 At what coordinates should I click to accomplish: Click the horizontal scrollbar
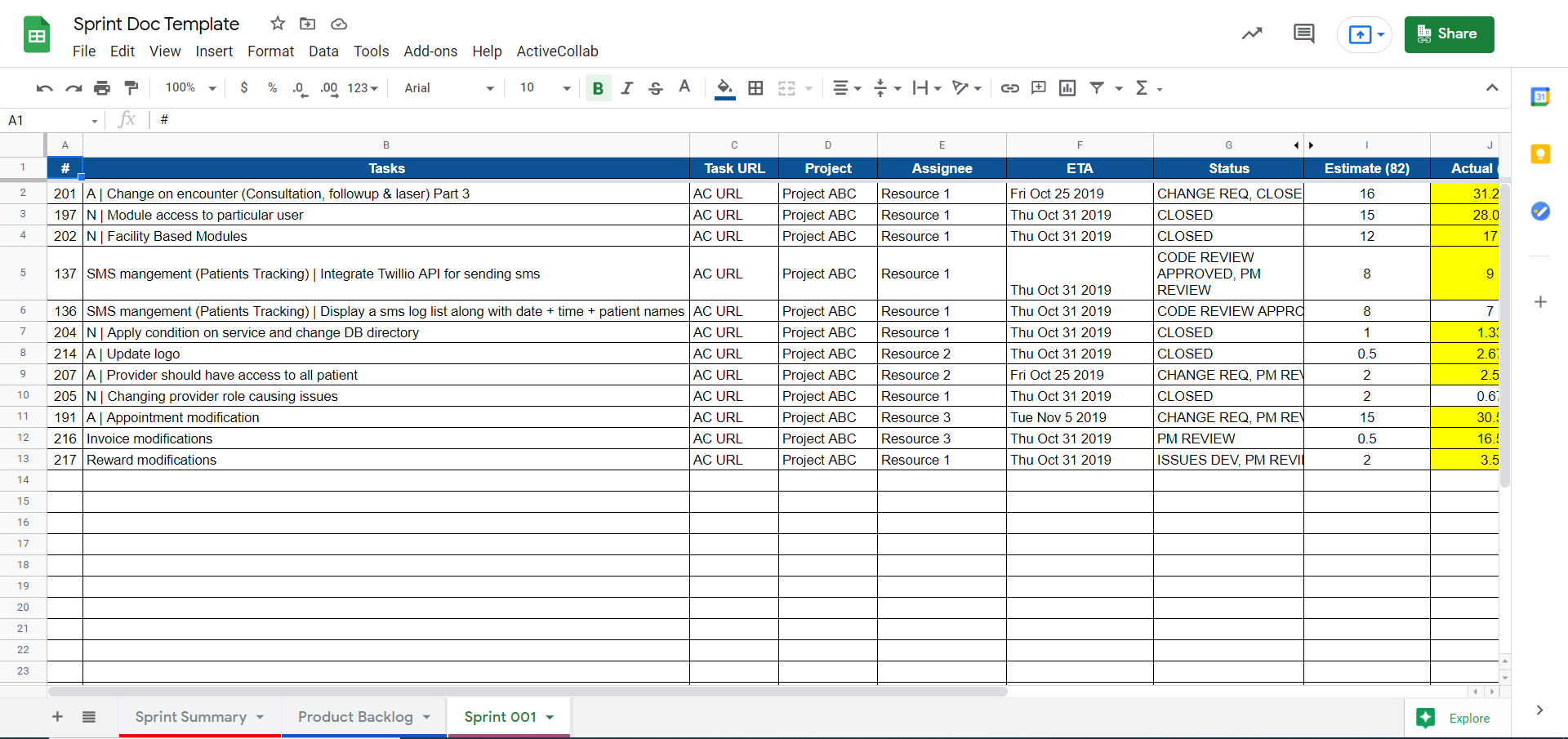(528, 692)
